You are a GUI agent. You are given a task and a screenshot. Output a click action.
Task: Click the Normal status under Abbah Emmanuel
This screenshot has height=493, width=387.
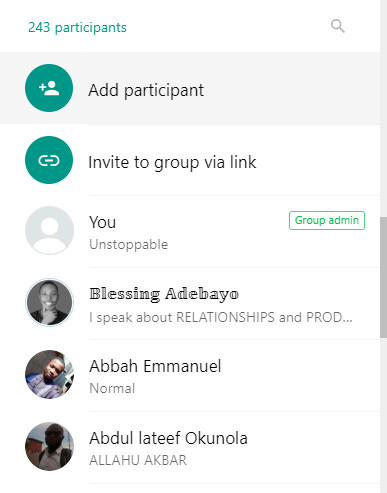[x=112, y=388]
